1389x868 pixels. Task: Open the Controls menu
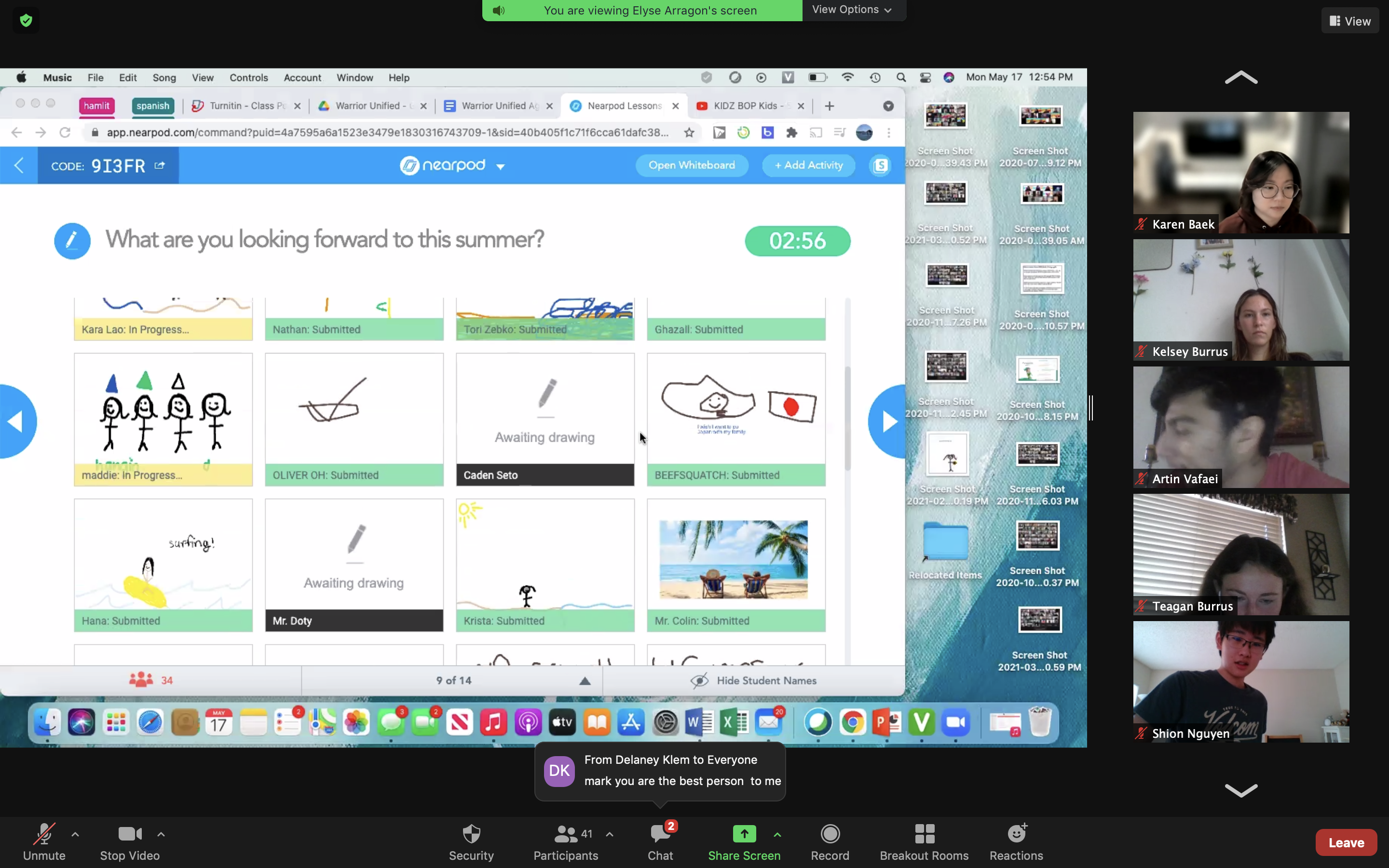point(248,78)
